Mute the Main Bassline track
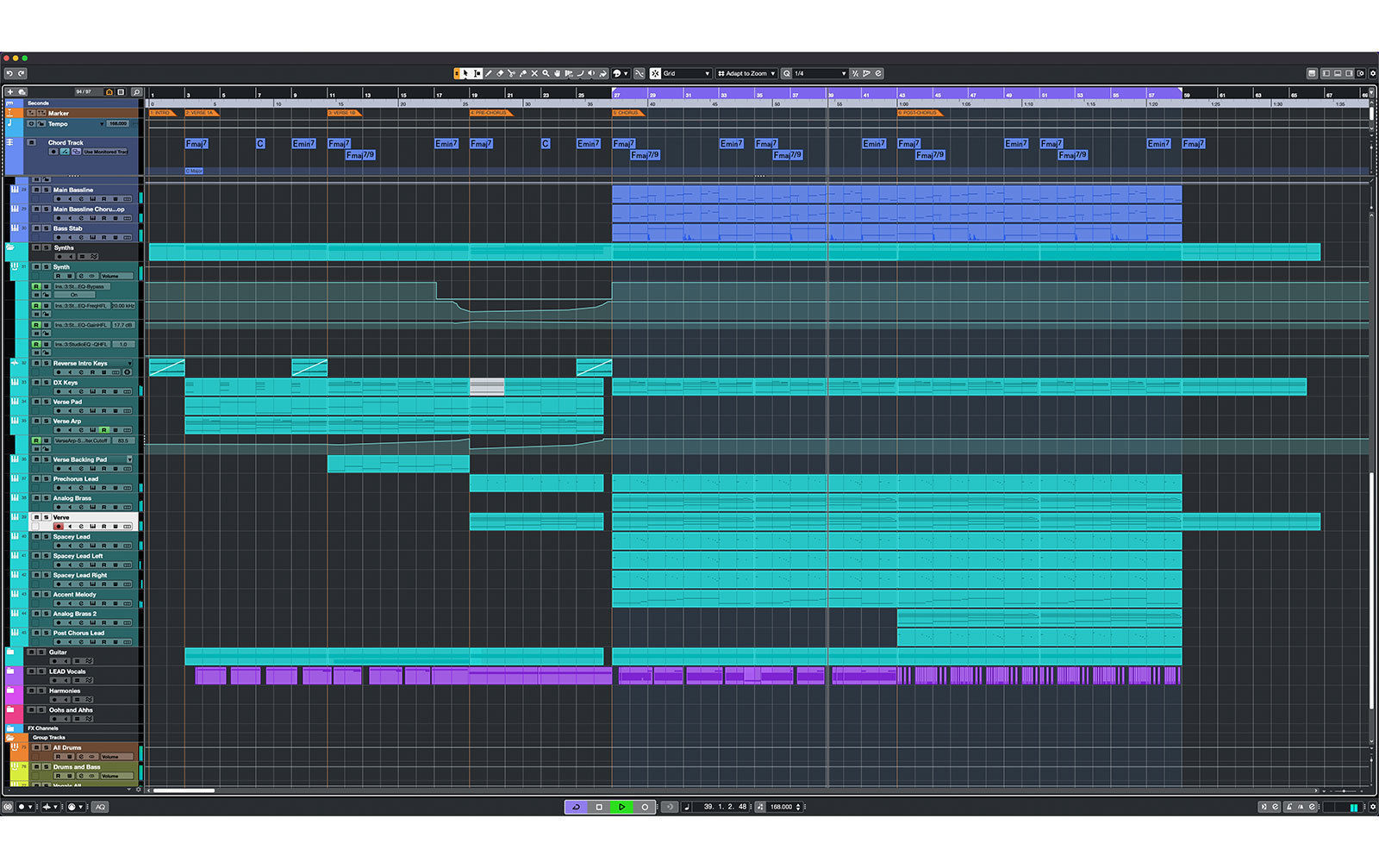The width and height of the screenshot is (1379, 868). [x=36, y=190]
